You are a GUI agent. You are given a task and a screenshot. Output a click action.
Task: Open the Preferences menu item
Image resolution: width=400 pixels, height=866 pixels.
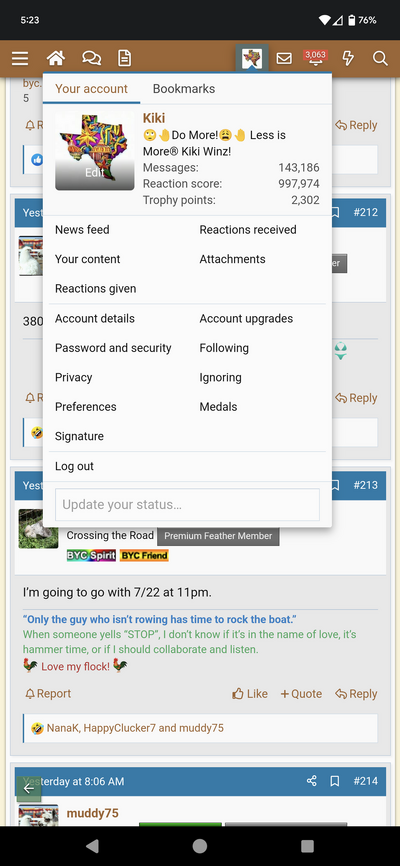point(86,406)
